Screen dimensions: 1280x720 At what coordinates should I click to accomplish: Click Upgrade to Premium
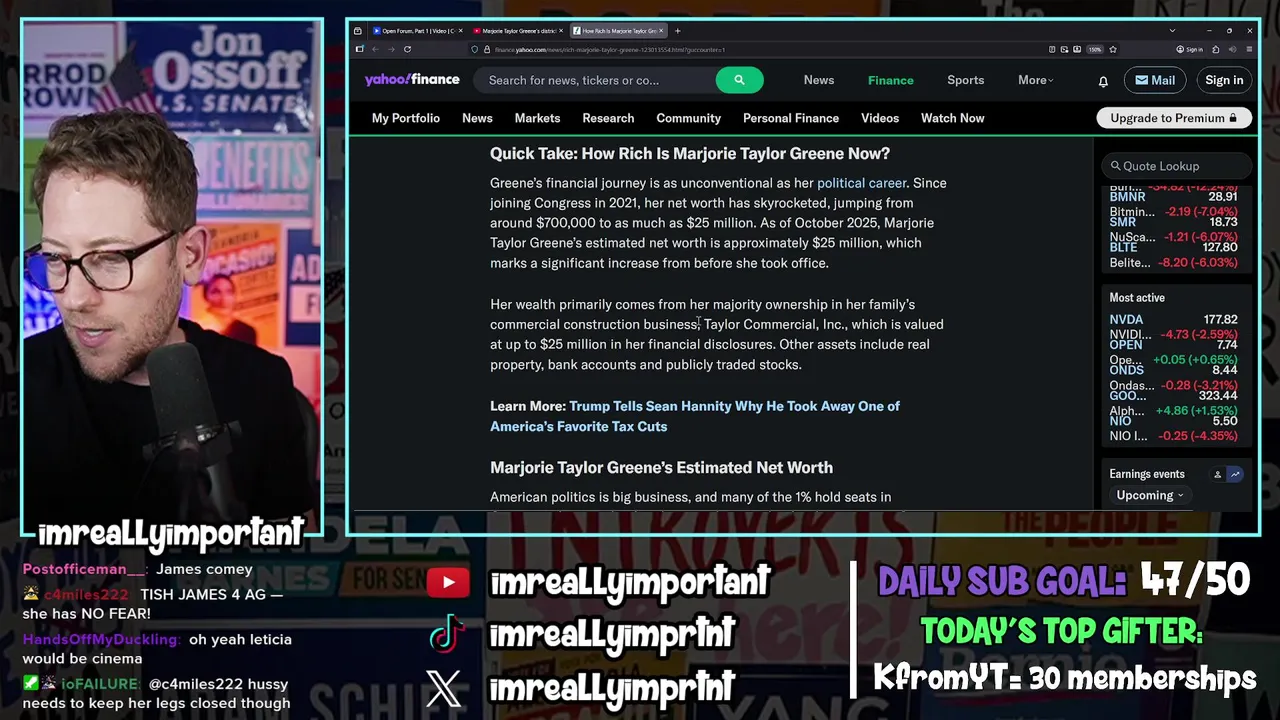(1173, 118)
